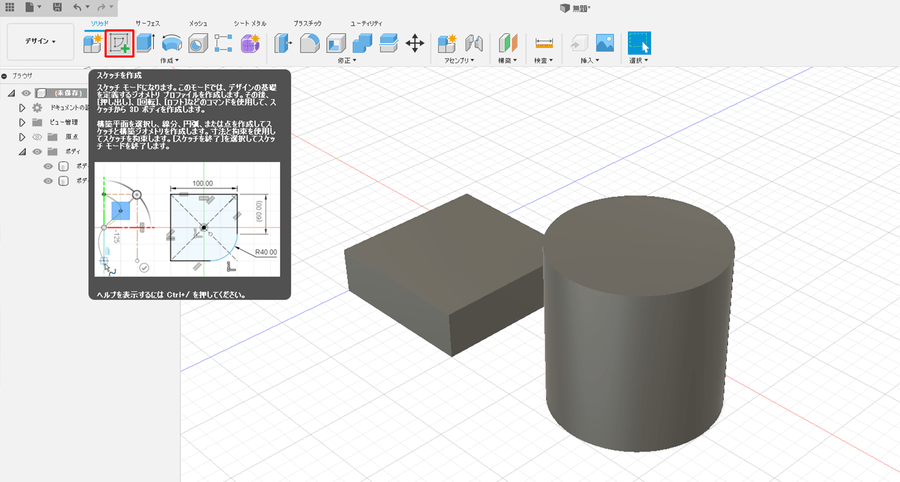
Task: Select the Press Pull tool
Action: pyautogui.click(x=283, y=43)
